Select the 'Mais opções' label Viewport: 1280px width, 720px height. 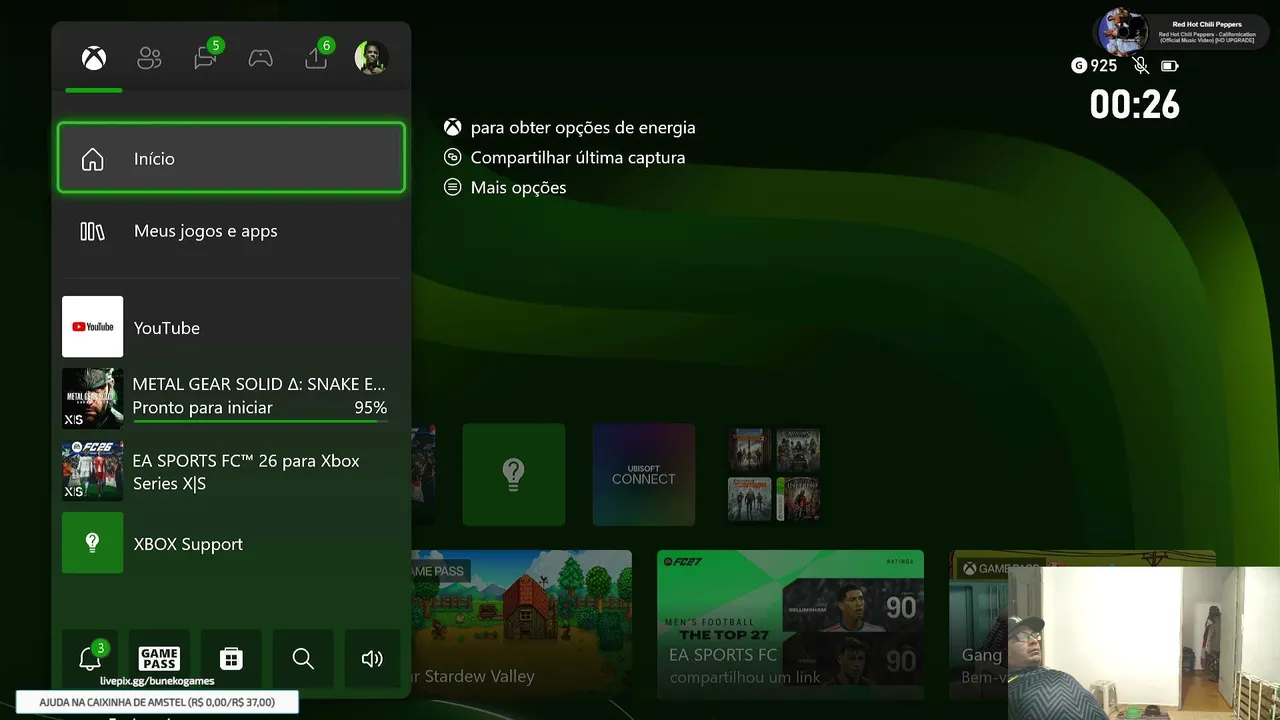click(x=519, y=188)
